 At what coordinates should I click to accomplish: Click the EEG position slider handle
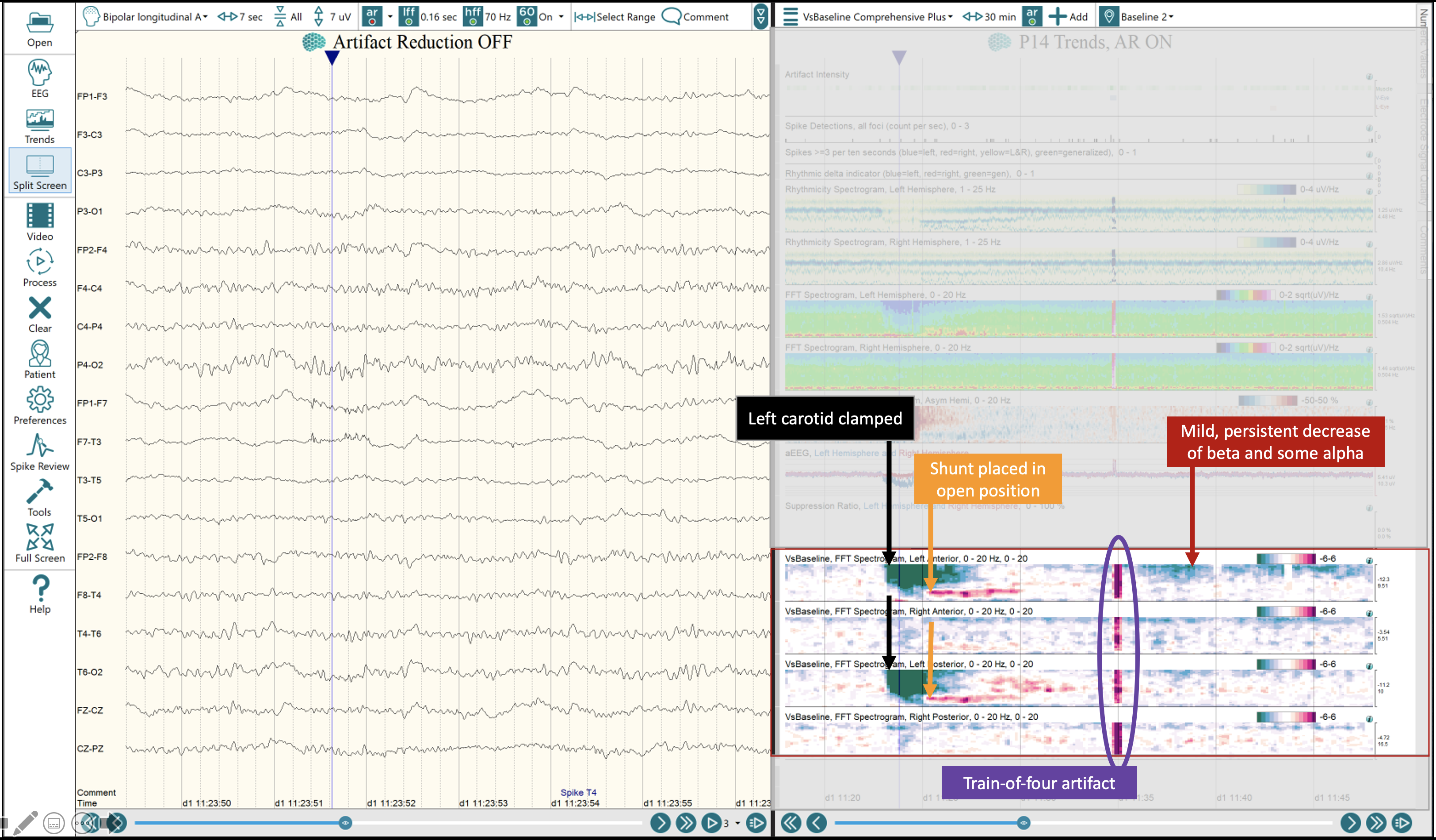click(345, 823)
